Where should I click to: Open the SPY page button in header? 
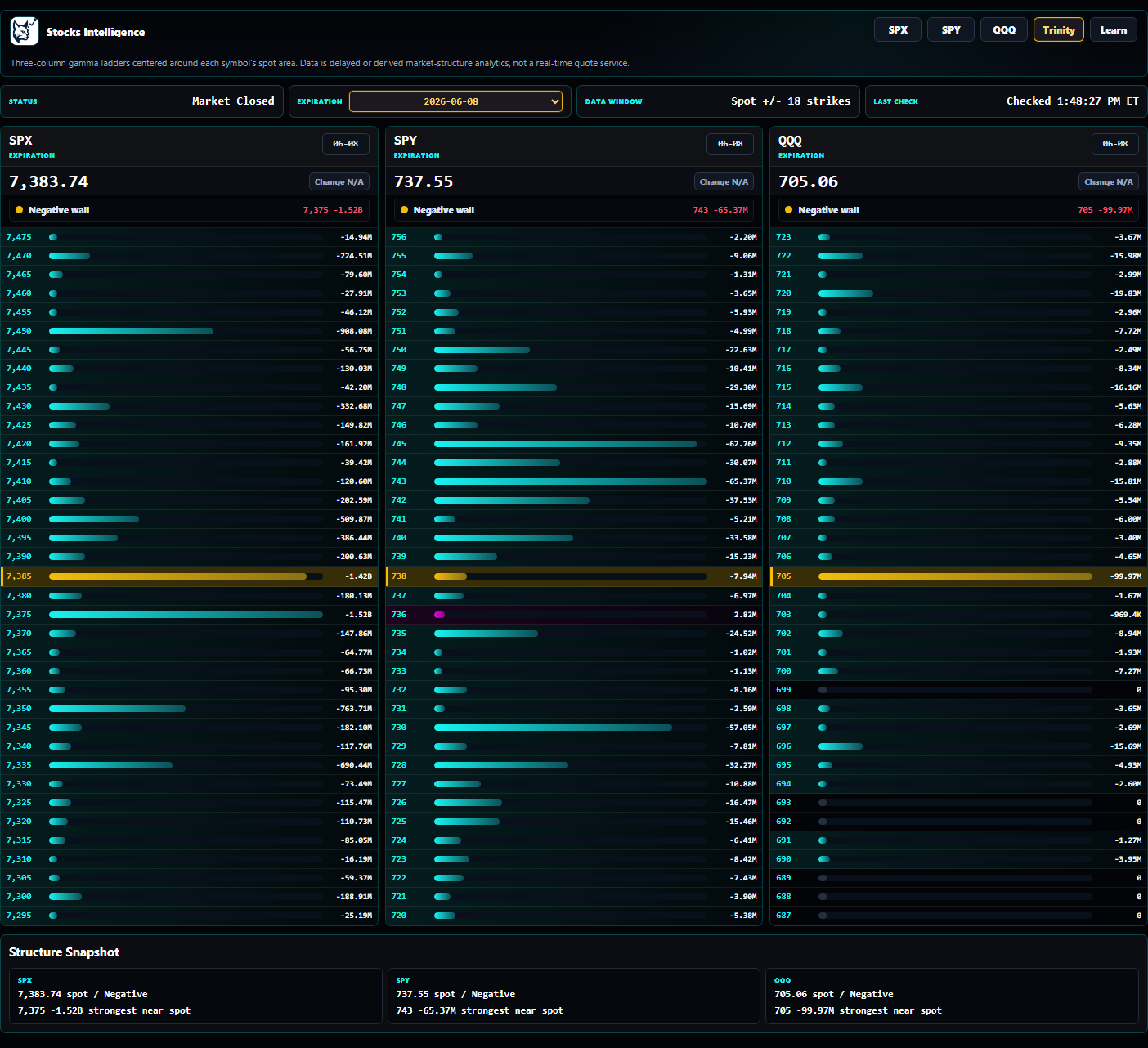pos(951,29)
